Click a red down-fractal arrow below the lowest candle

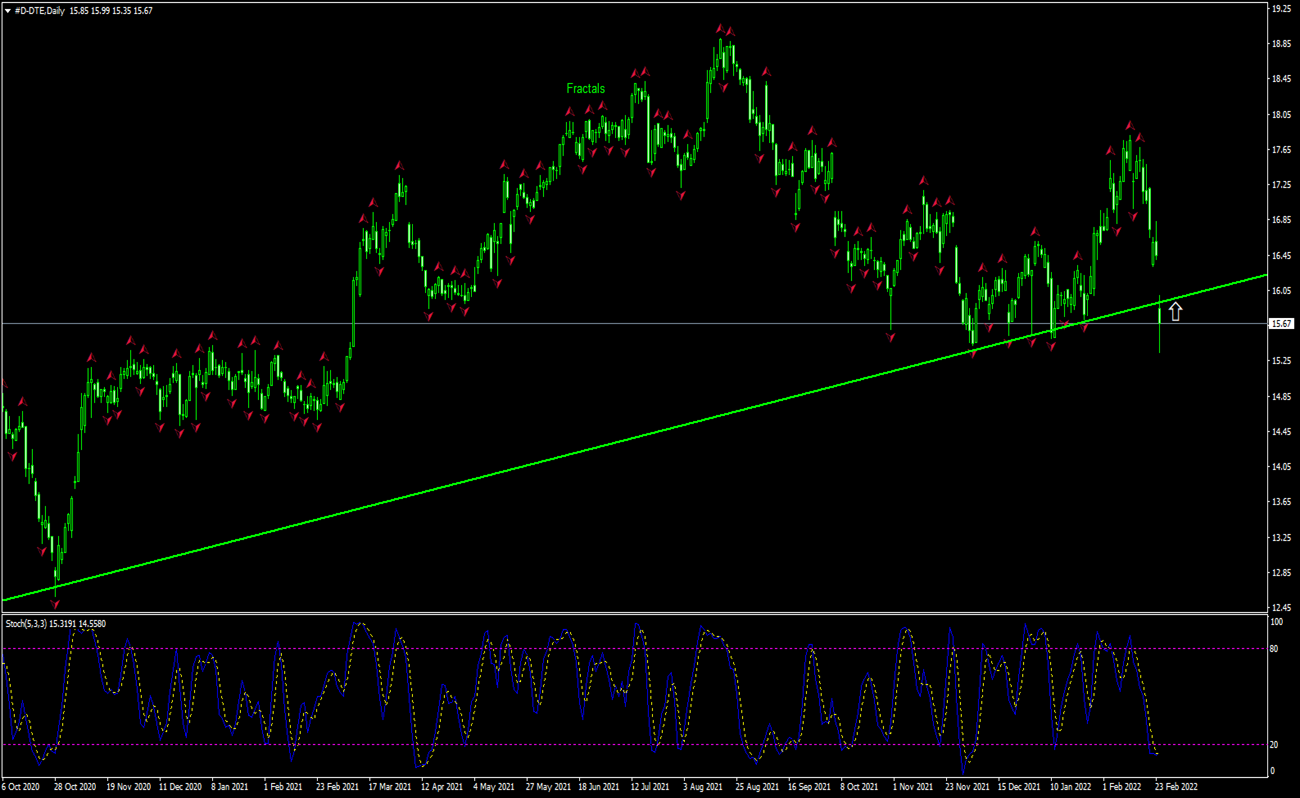(55, 601)
